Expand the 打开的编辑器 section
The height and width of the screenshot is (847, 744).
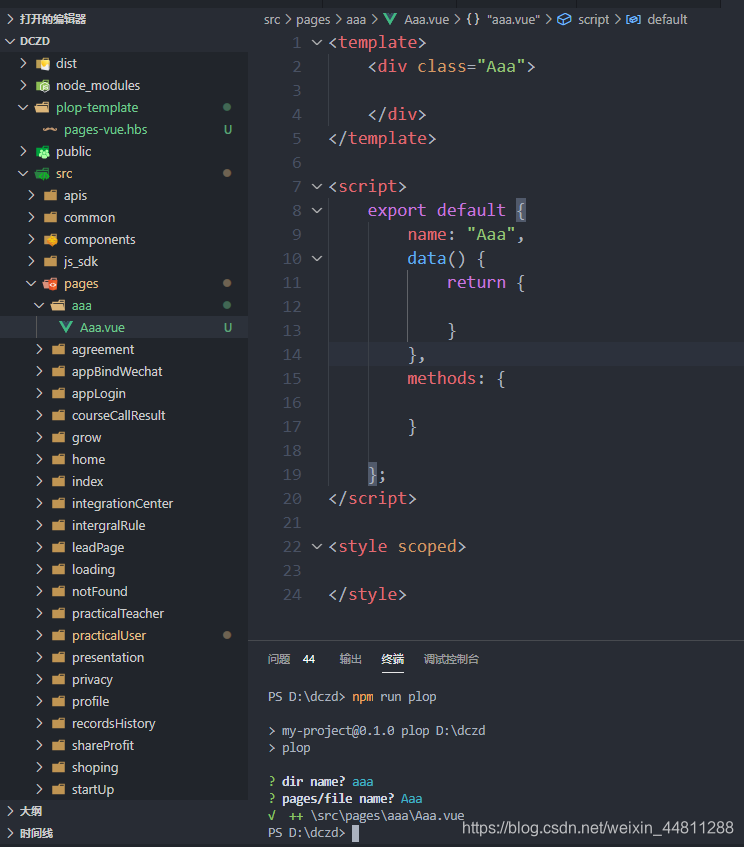click(10, 19)
